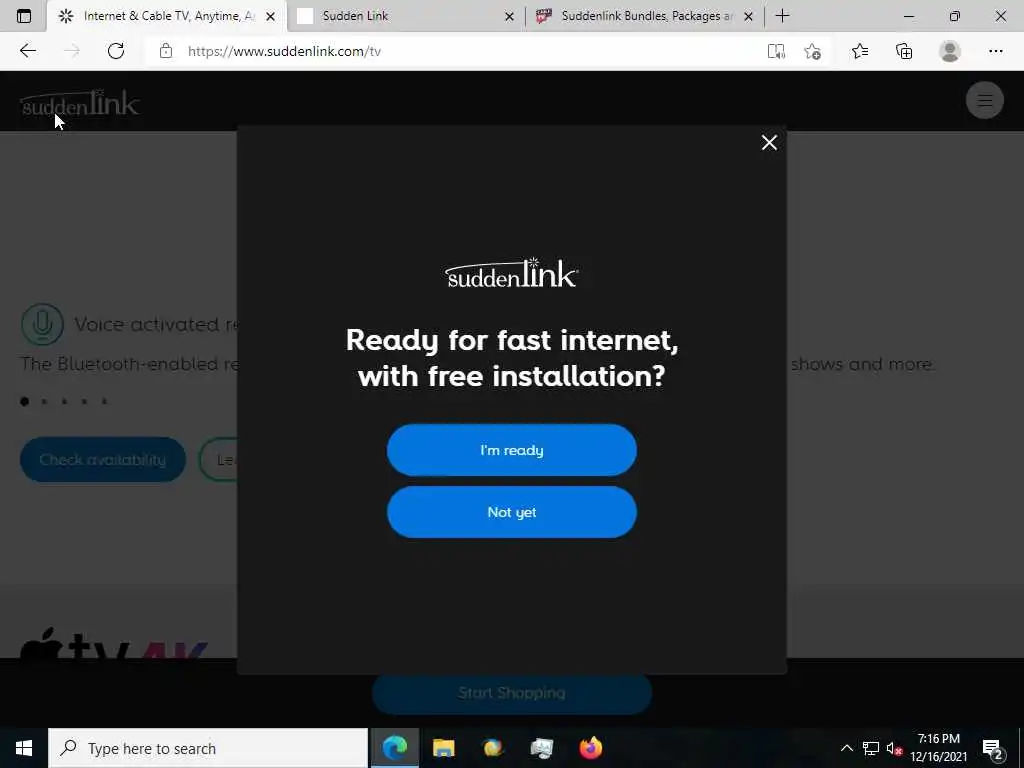Switch to the "Sudden Link" tab
Image resolution: width=1024 pixels, height=768 pixels.
pos(406,16)
